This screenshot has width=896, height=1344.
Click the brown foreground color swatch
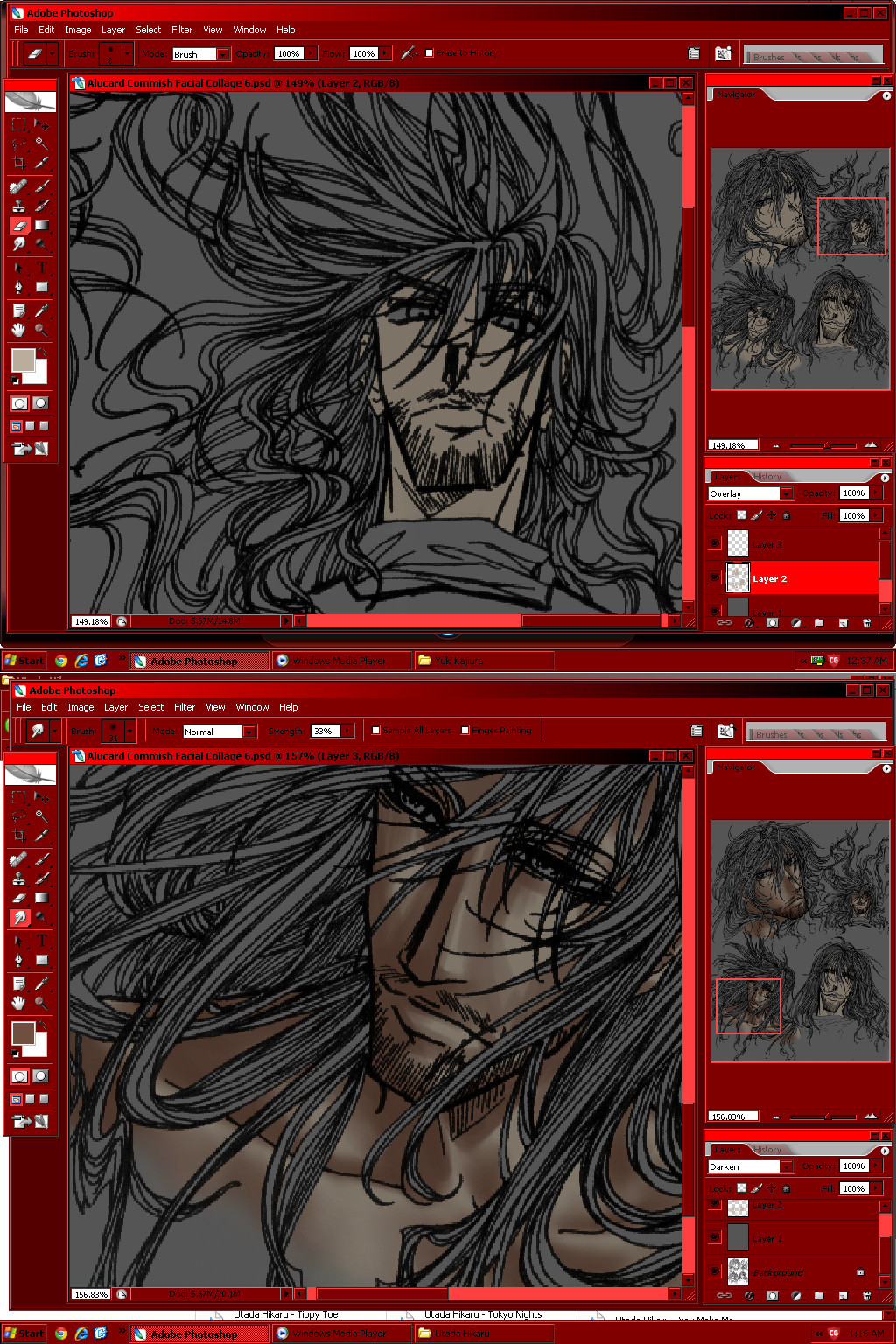pos(23,1032)
